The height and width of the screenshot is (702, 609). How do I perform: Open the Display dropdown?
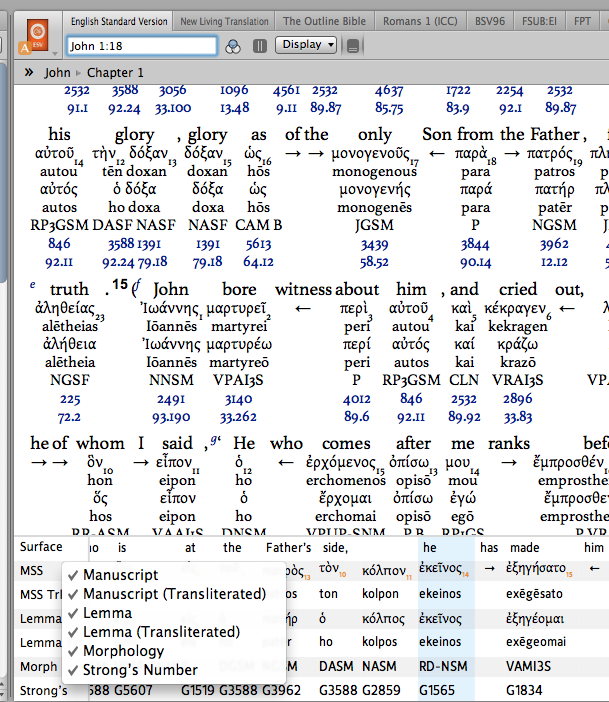coord(306,45)
